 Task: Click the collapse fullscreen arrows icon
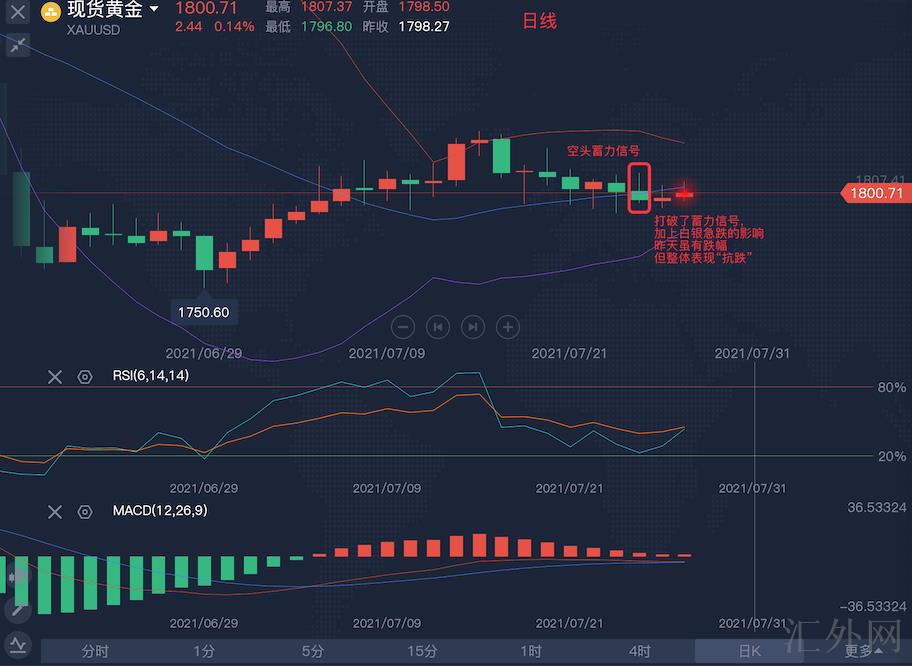coord(17,45)
